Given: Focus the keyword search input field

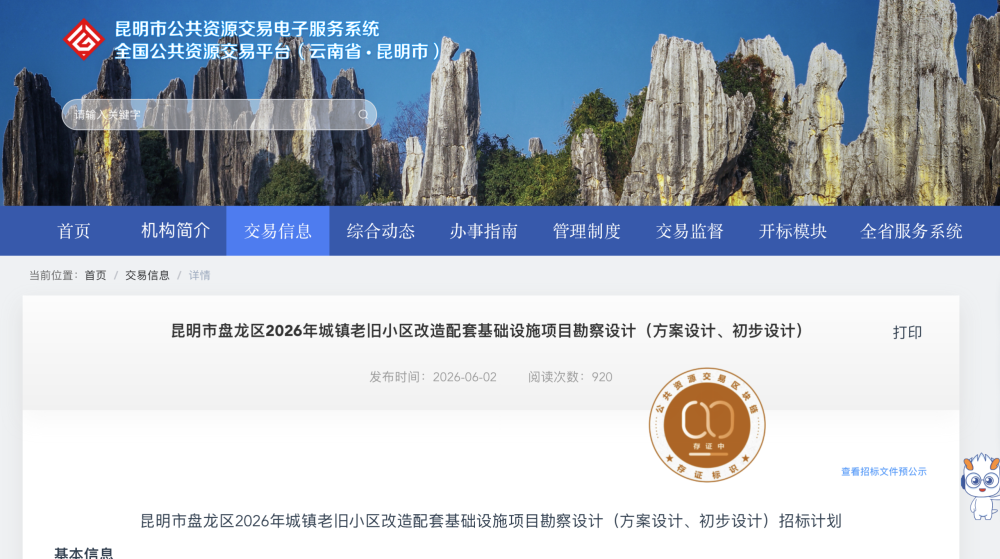Looking at the screenshot, I should 219,115.
